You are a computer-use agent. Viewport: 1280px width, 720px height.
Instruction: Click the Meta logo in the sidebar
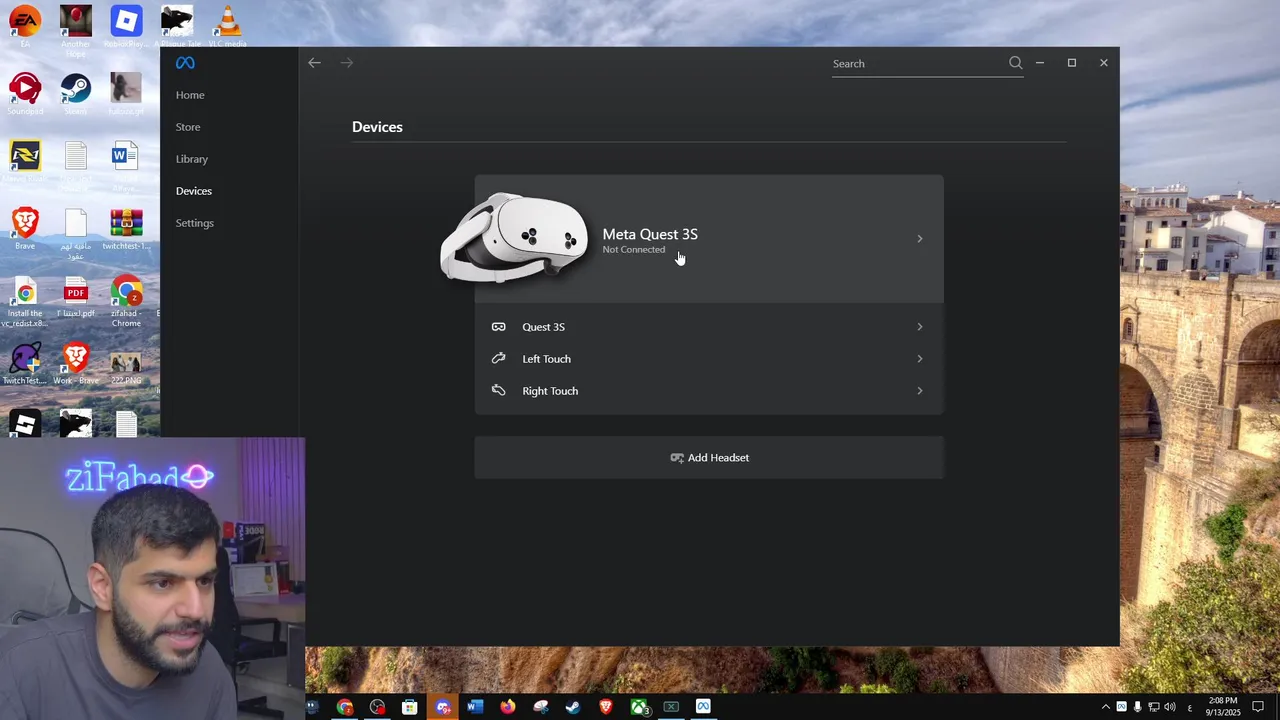pyautogui.click(x=185, y=63)
